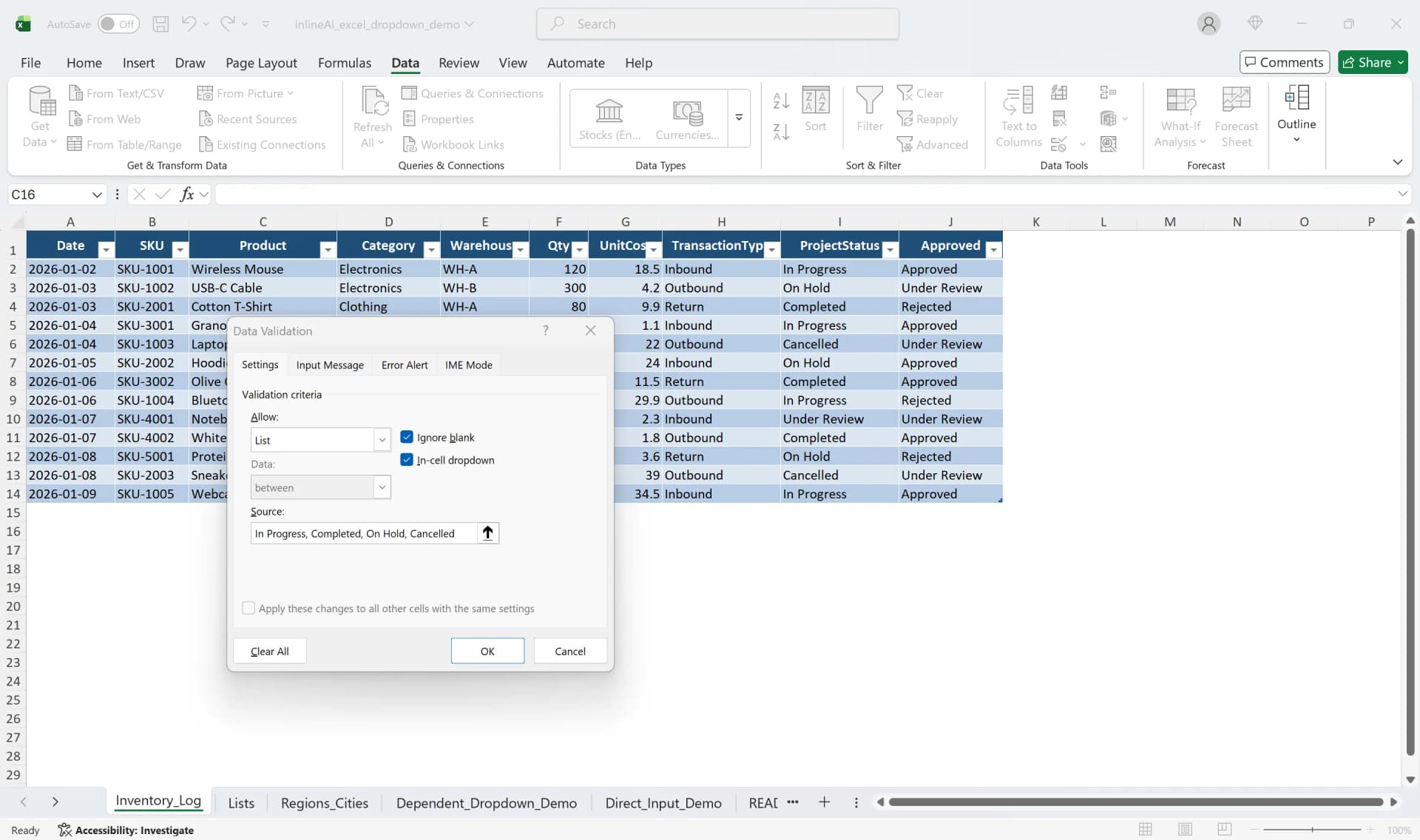This screenshot has height=840, width=1420.
Task: Adjust the zoom slider
Action: pos(1311,830)
